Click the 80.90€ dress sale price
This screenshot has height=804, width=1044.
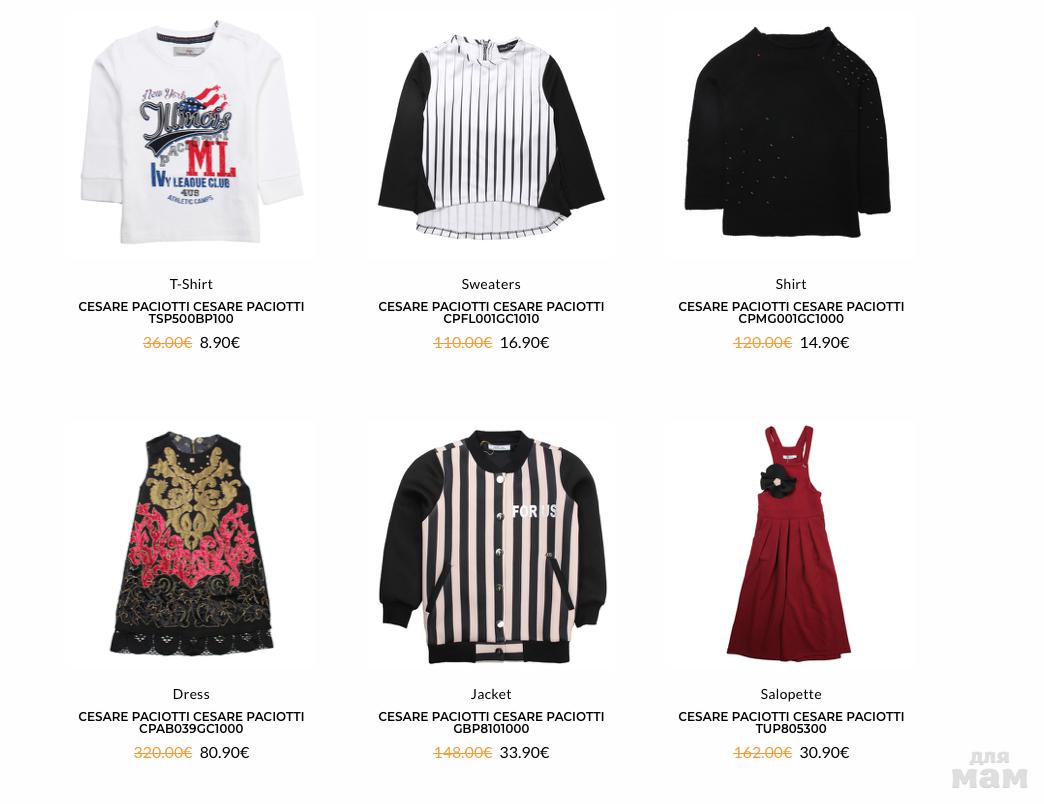pyautogui.click(x=224, y=753)
